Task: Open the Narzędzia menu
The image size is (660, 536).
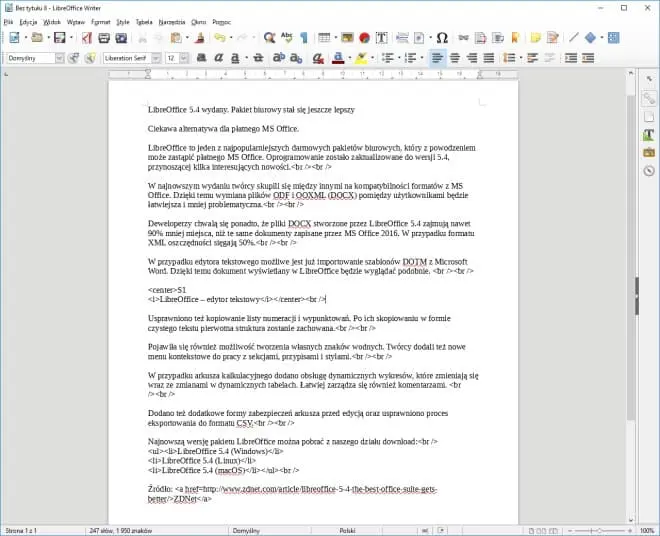Action: click(x=172, y=22)
